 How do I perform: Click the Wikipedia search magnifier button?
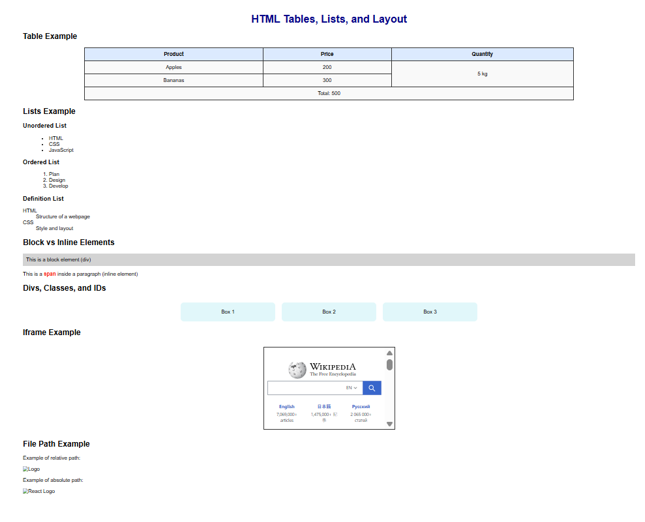[x=371, y=388]
